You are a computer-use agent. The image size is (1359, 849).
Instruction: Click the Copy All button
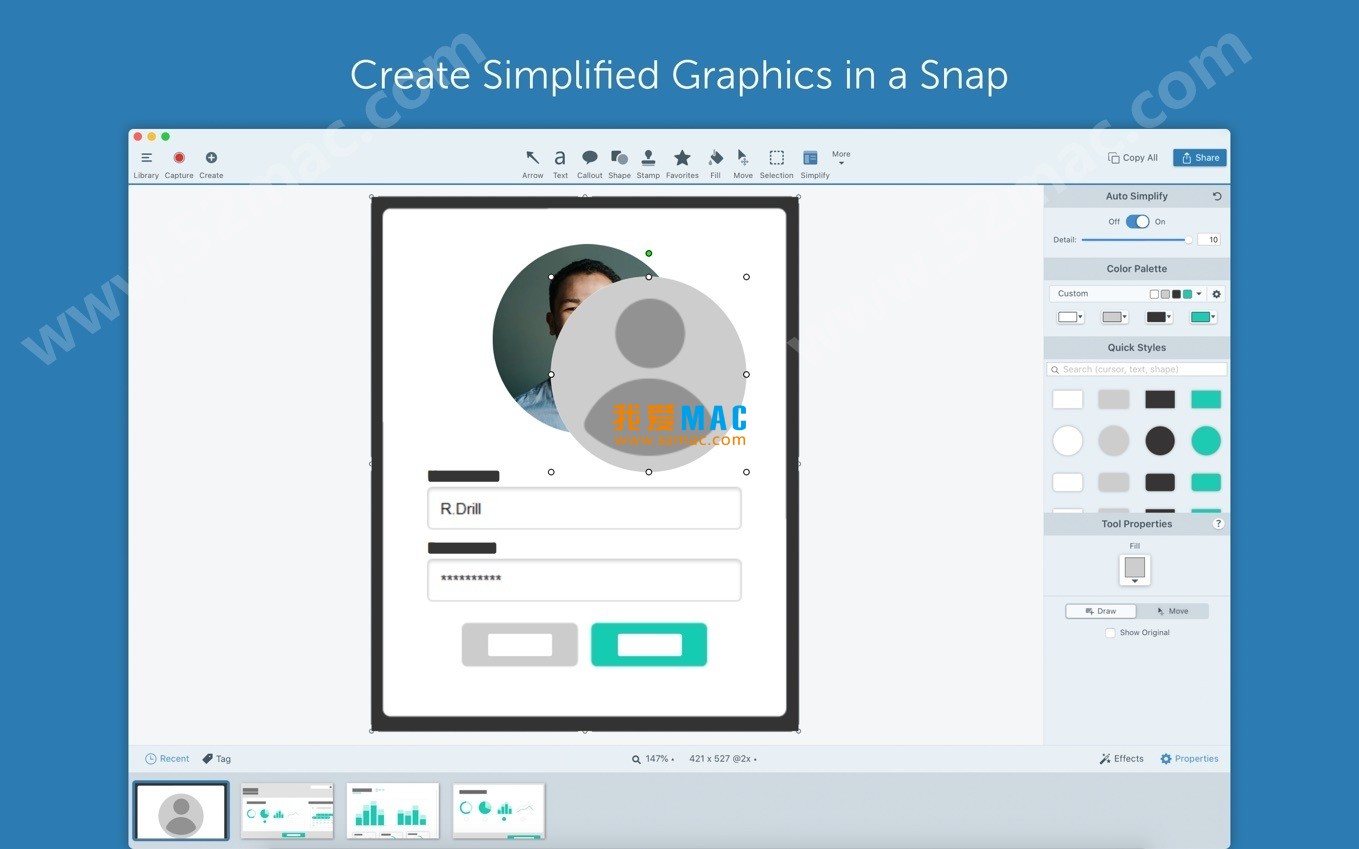pos(1133,158)
